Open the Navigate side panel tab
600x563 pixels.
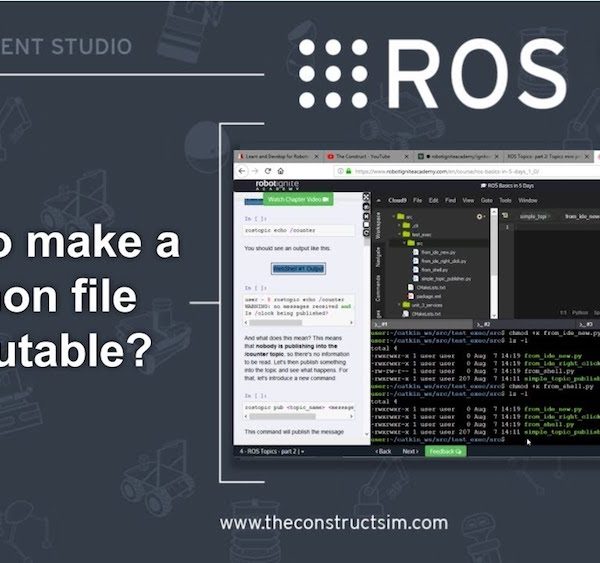[378, 257]
